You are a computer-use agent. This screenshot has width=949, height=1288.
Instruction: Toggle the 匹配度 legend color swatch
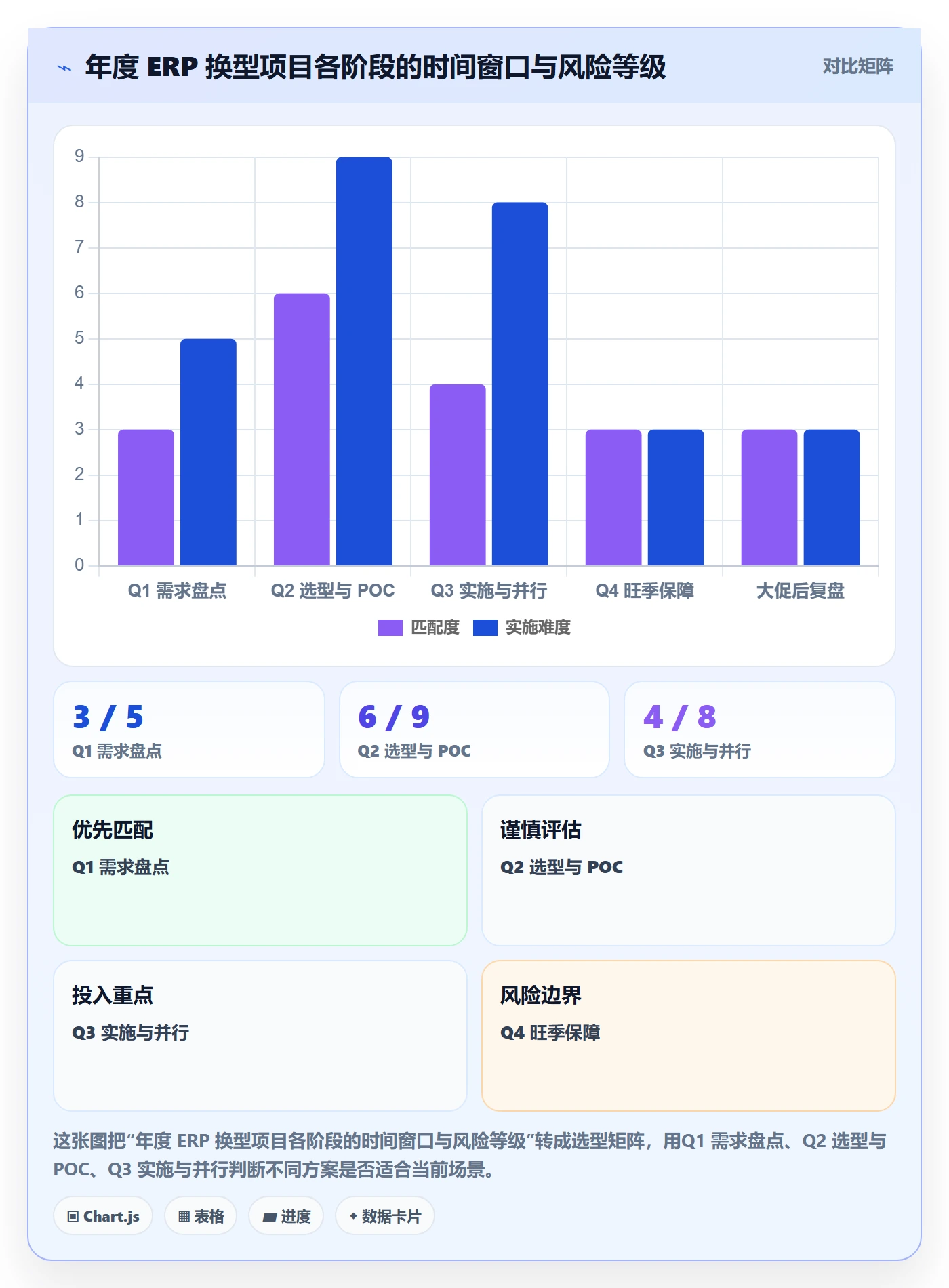390,628
